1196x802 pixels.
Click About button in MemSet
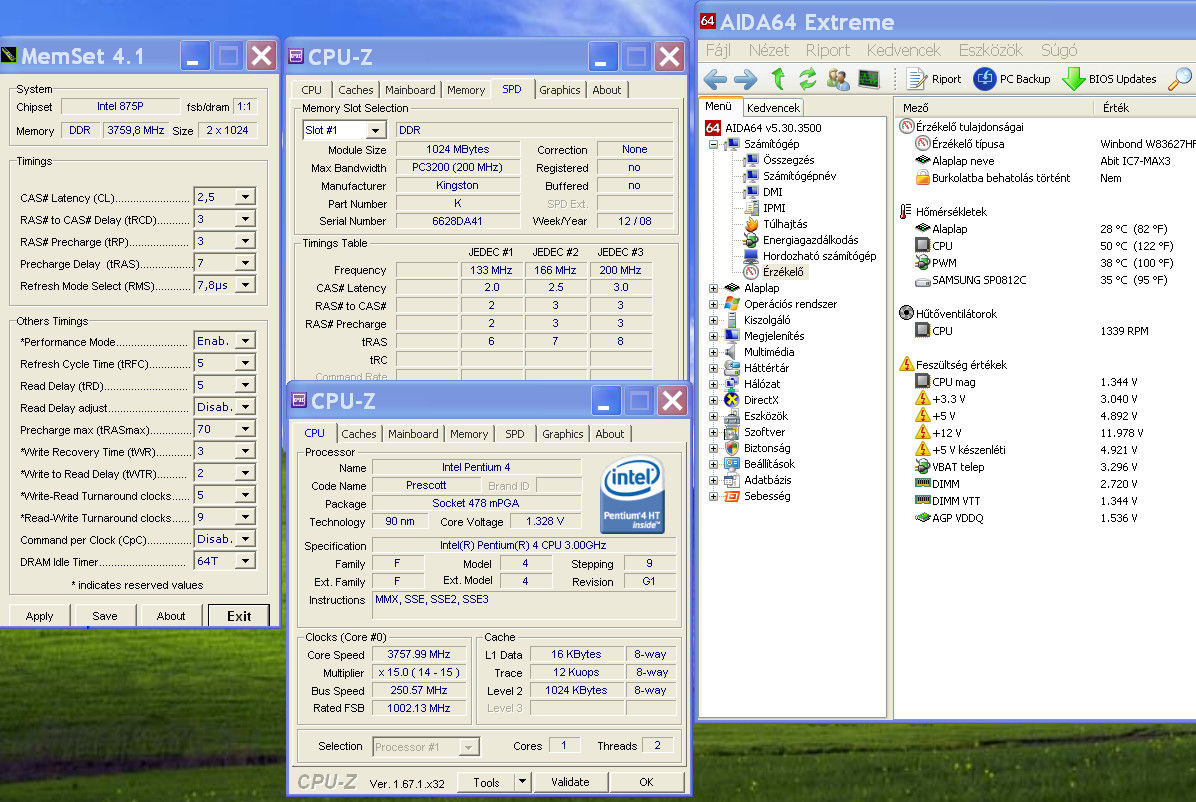coord(171,616)
